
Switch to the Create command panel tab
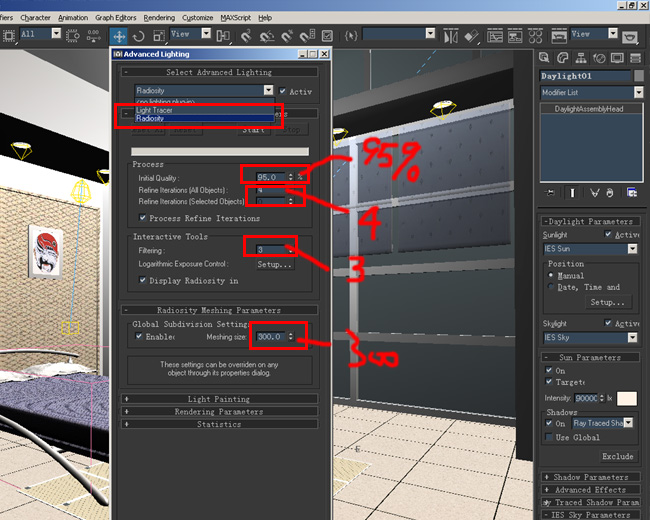(544, 58)
